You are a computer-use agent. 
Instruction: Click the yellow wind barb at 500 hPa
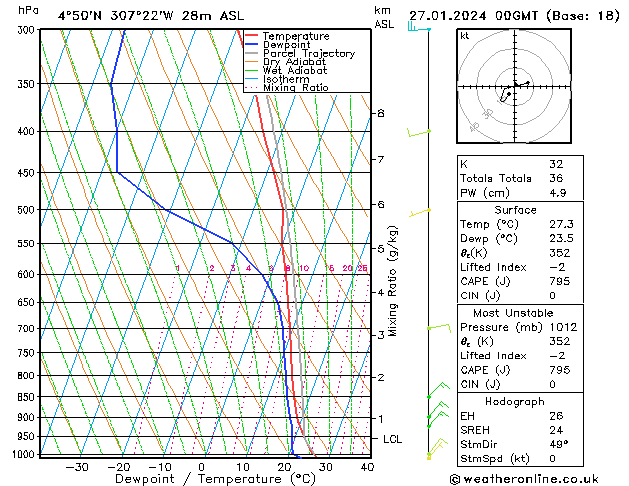(x=420, y=213)
